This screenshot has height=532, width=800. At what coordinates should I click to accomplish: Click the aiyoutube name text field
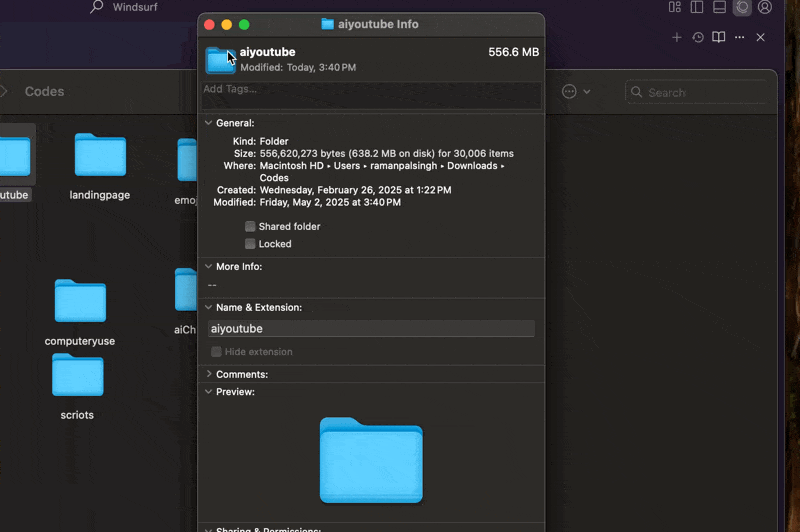coord(370,329)
